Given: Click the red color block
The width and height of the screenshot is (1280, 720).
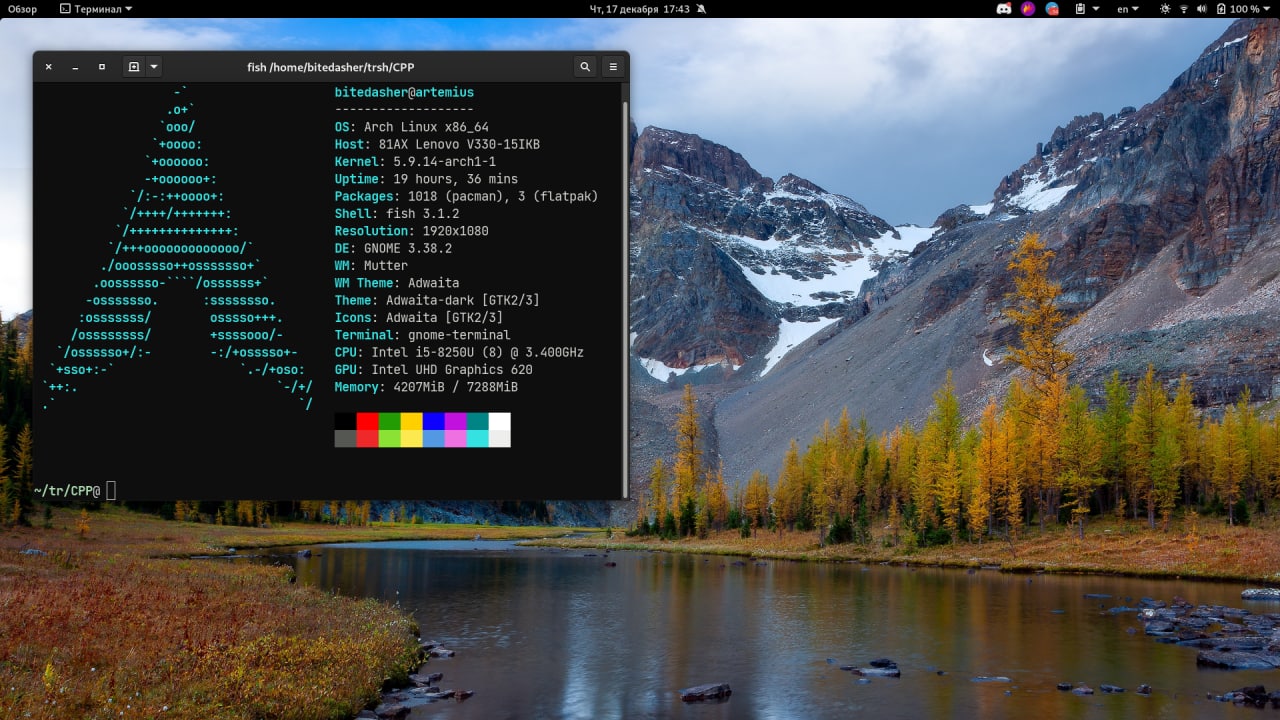Looking at the screenshot, I should pyautogui.click(x=367, y=421).
